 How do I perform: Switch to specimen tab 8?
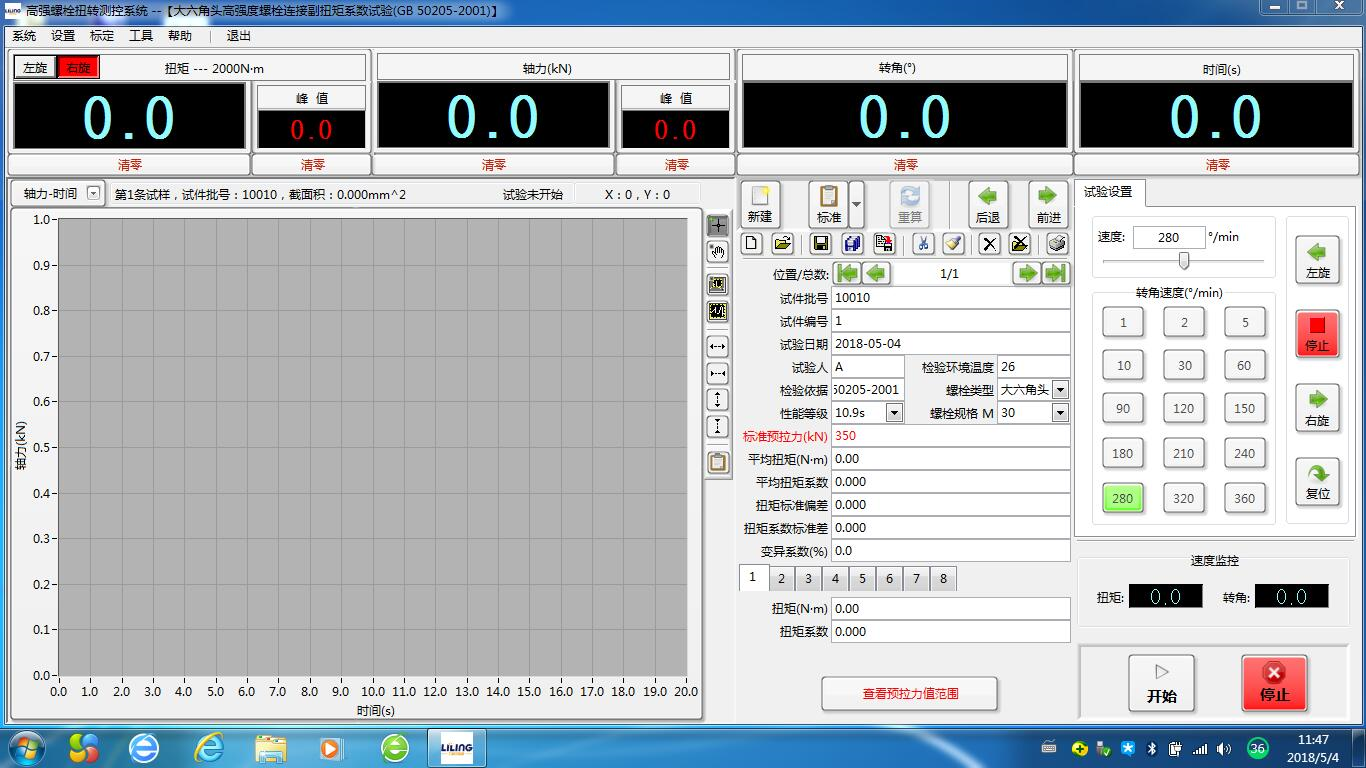pos(943,578)
